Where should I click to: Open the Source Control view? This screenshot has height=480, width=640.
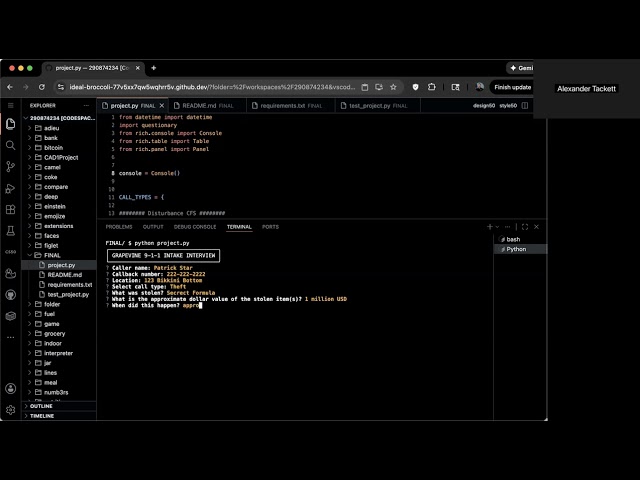pyautogui.click(x=11, y=167)
